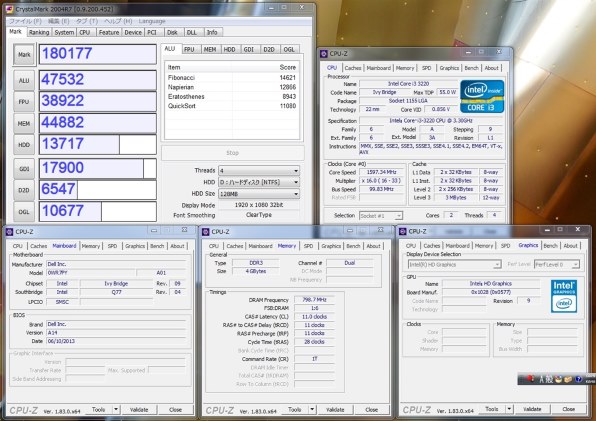The image size is (596, 421).
Task: Open Graphics tab in Memory CPU-Z window
Action: 331,246
